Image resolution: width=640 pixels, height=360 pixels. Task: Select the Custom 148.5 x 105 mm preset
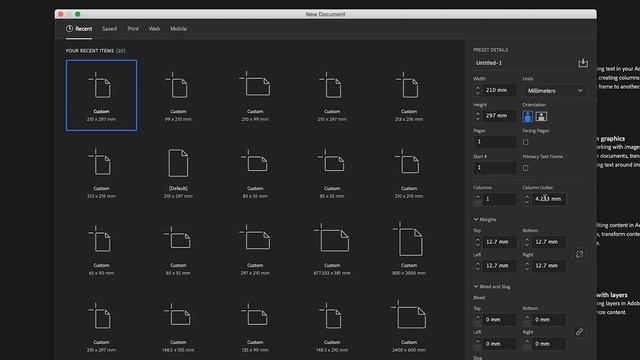(x=178, y=327)
